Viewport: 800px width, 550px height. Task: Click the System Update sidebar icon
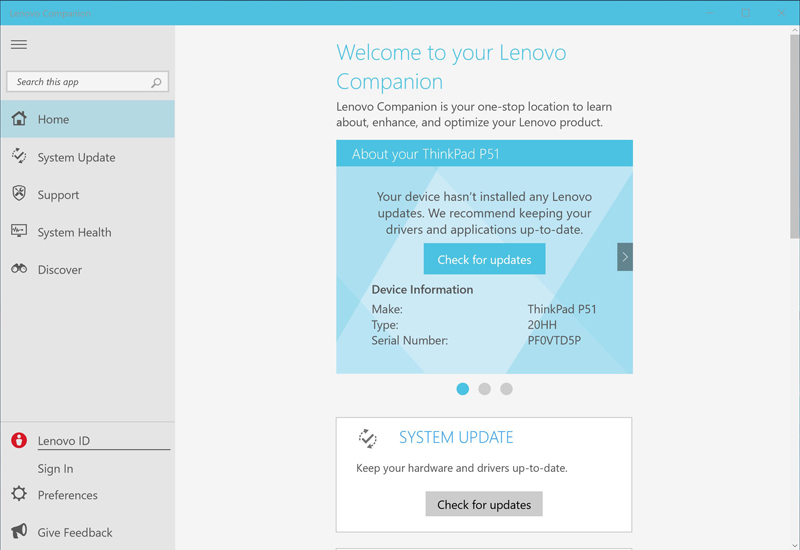point(19,156)
